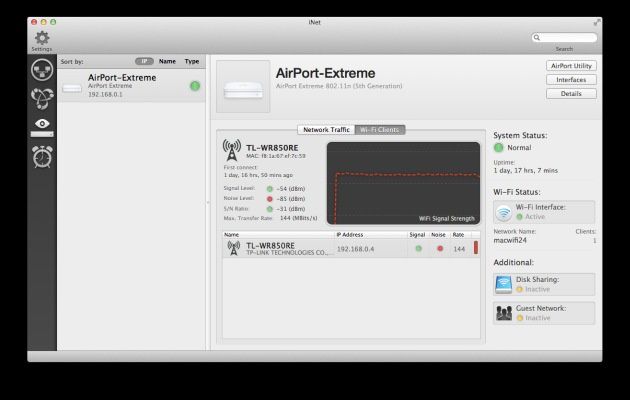The width and height of the screenshot is (630, 400).
Task: Click IP address 192.168.0.4 cell
Action: [356, 249]
